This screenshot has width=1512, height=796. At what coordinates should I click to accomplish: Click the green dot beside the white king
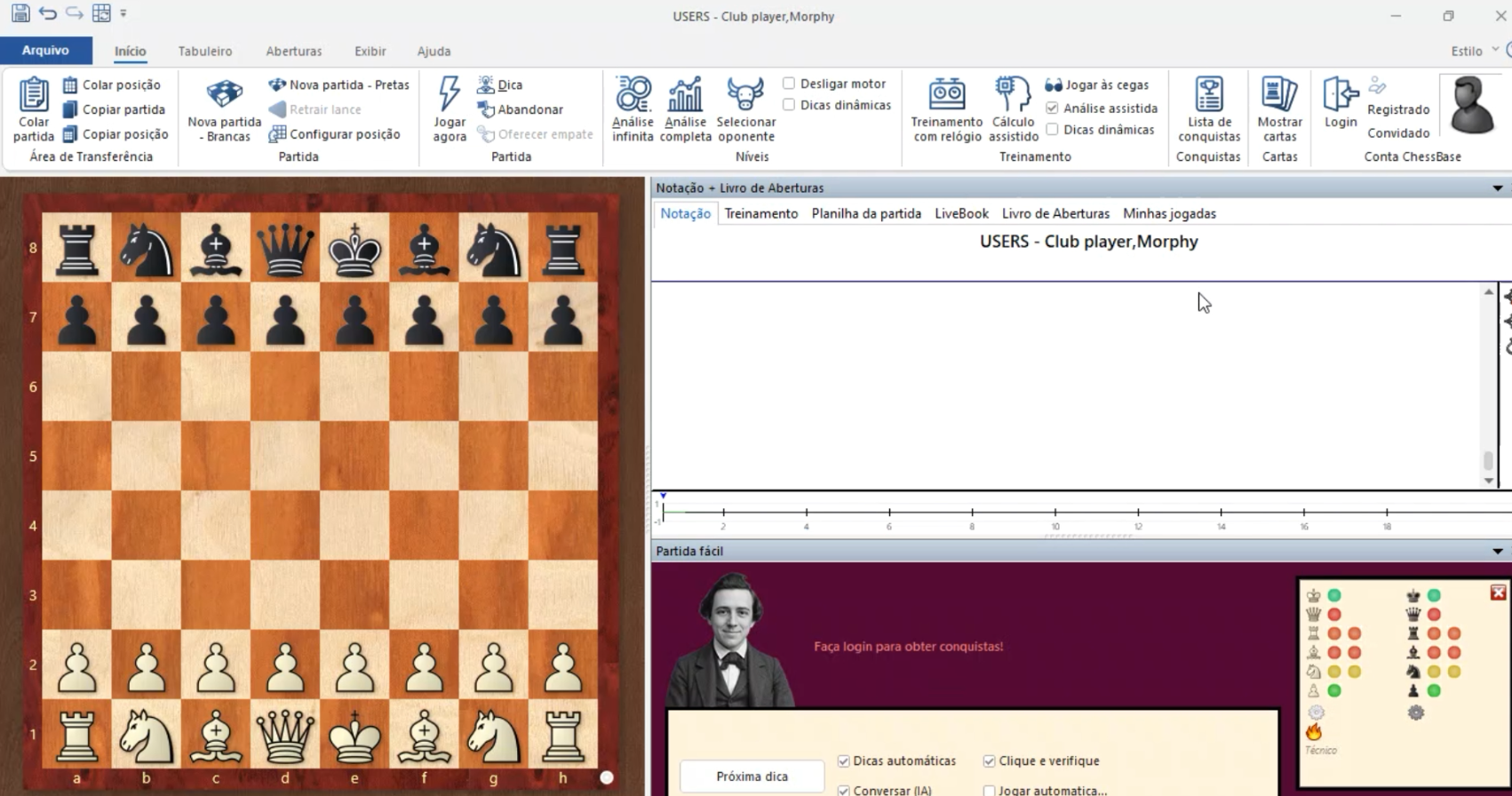[1334, 595]
